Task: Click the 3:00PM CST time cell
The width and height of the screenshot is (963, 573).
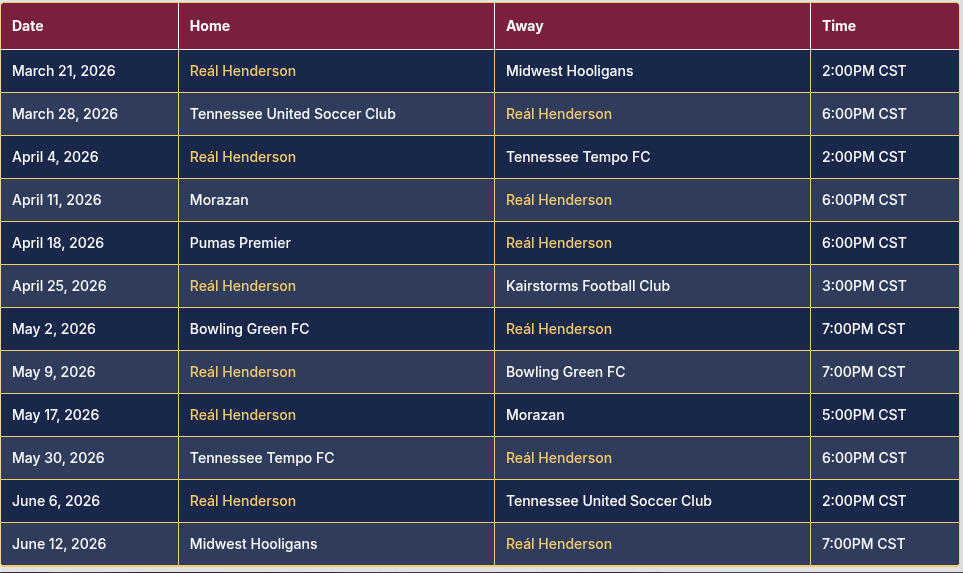Action: pyautogui.click(x=864, y=286)
